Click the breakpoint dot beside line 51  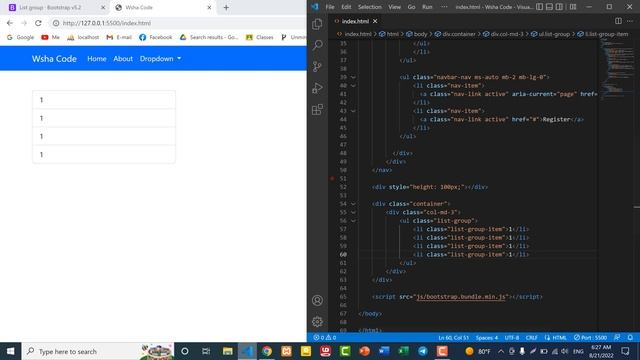(332, 178)
